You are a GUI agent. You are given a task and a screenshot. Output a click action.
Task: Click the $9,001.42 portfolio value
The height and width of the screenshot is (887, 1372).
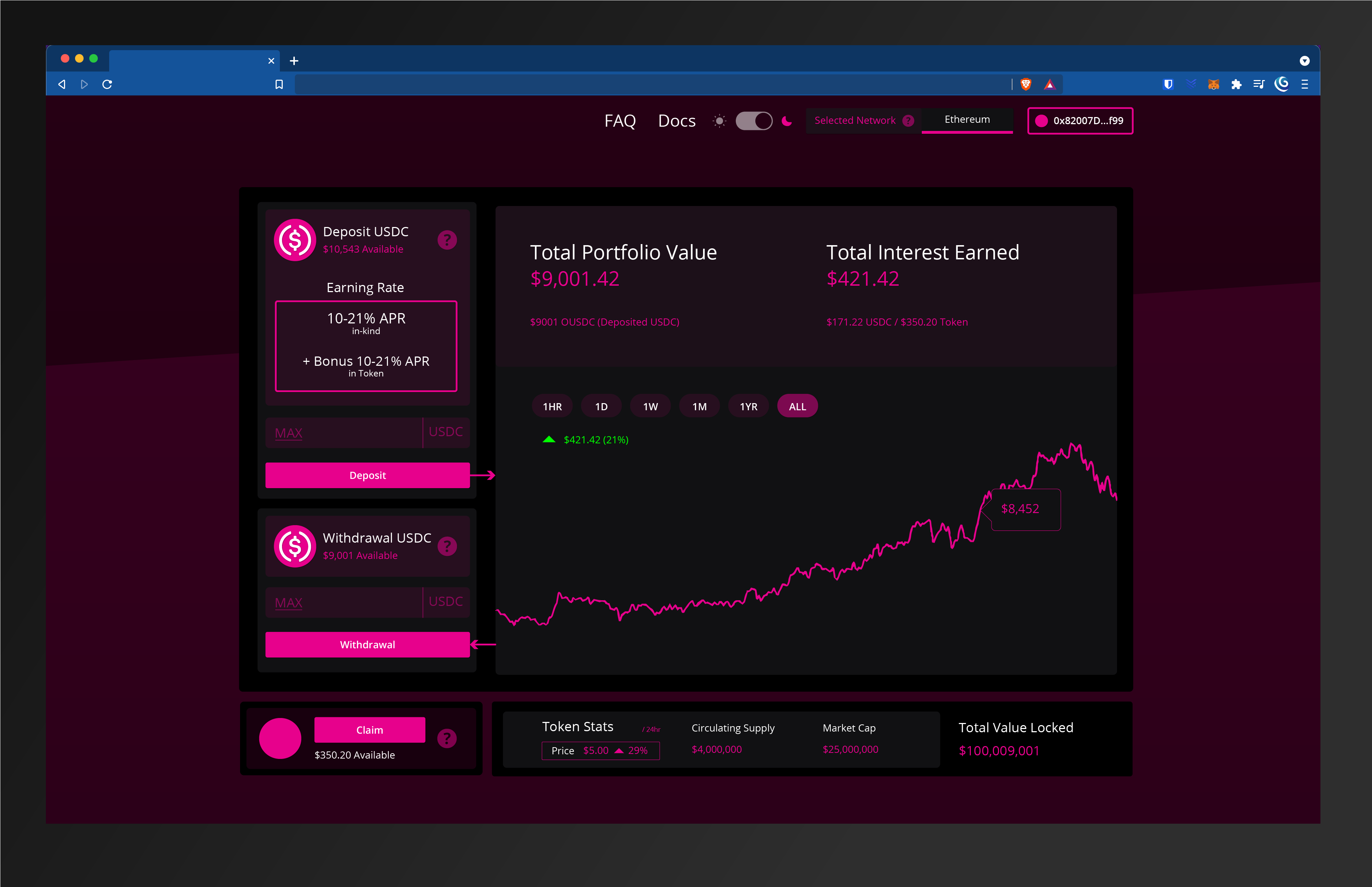point(575,279)
